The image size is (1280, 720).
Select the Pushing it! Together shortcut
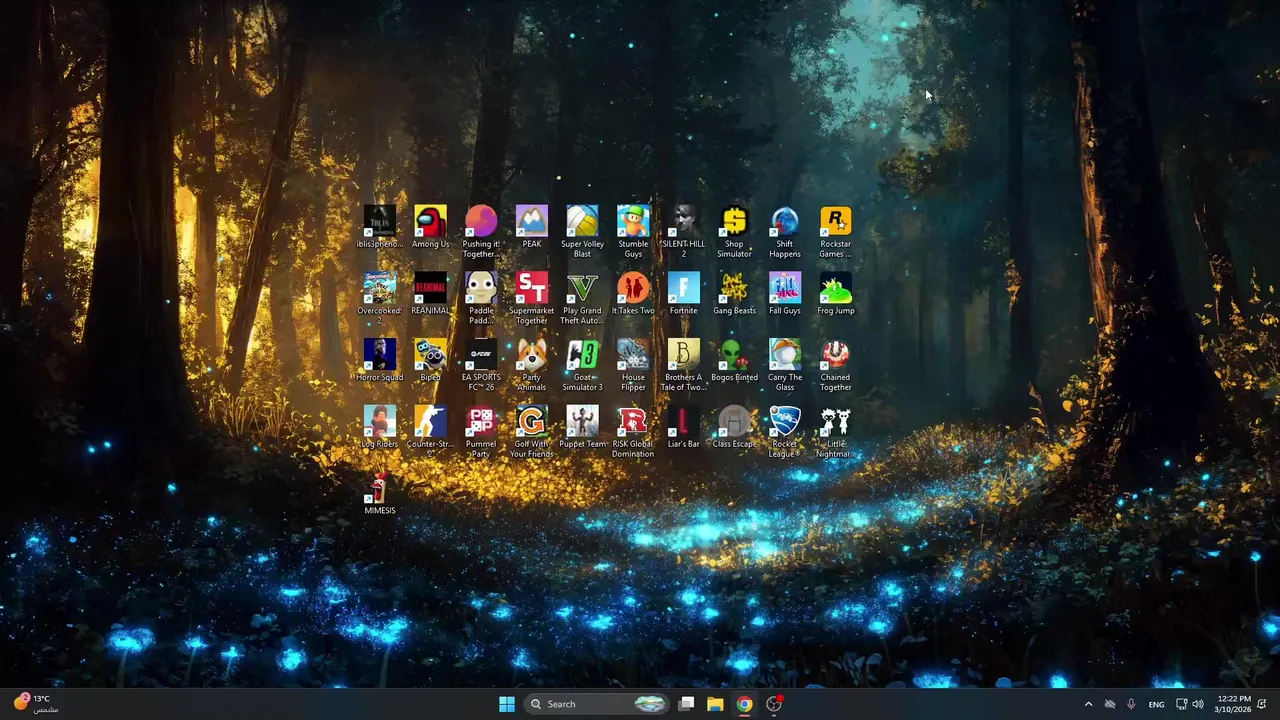[481, 232]
